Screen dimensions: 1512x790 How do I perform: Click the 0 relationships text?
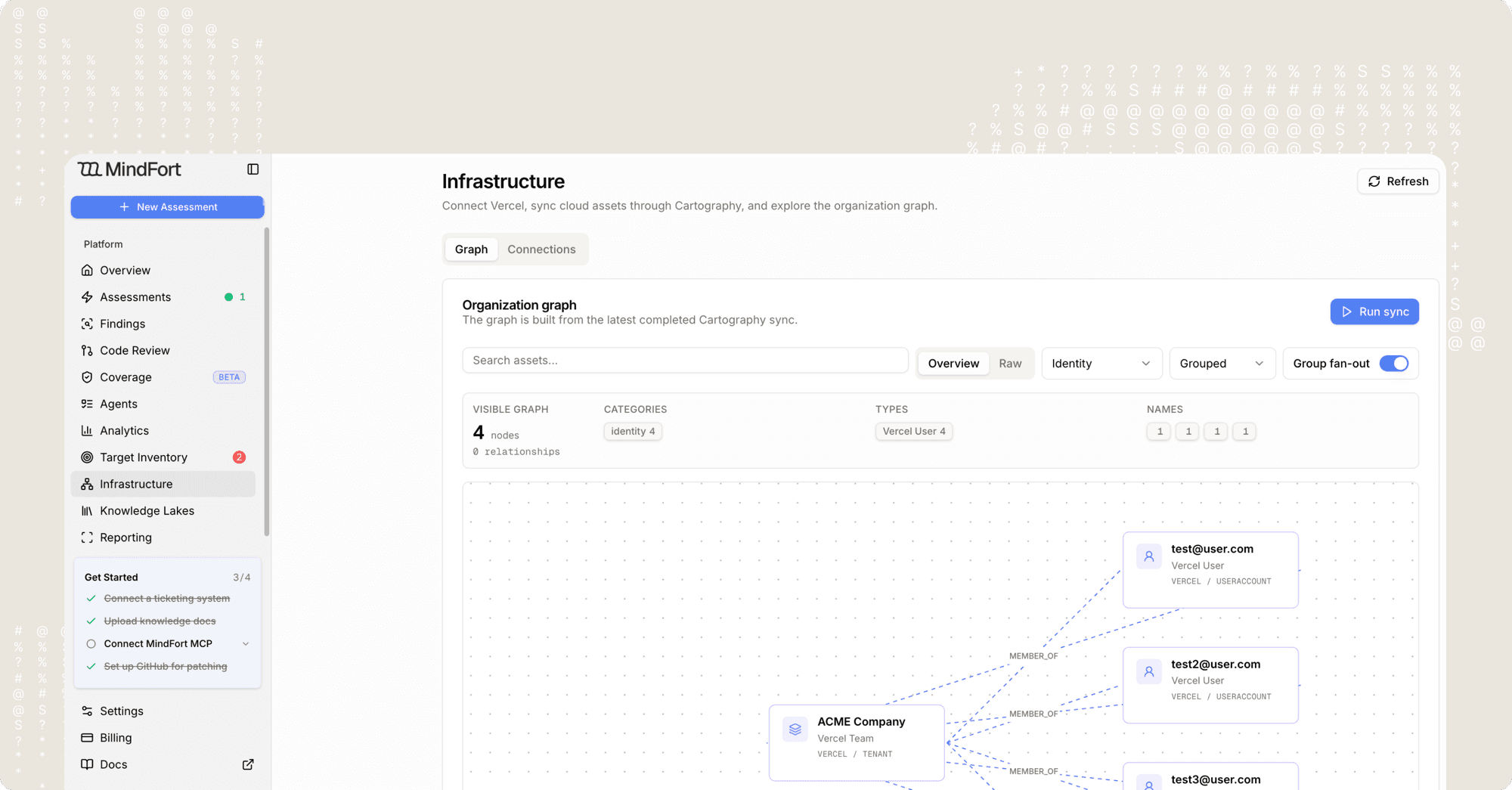(516, 452)
